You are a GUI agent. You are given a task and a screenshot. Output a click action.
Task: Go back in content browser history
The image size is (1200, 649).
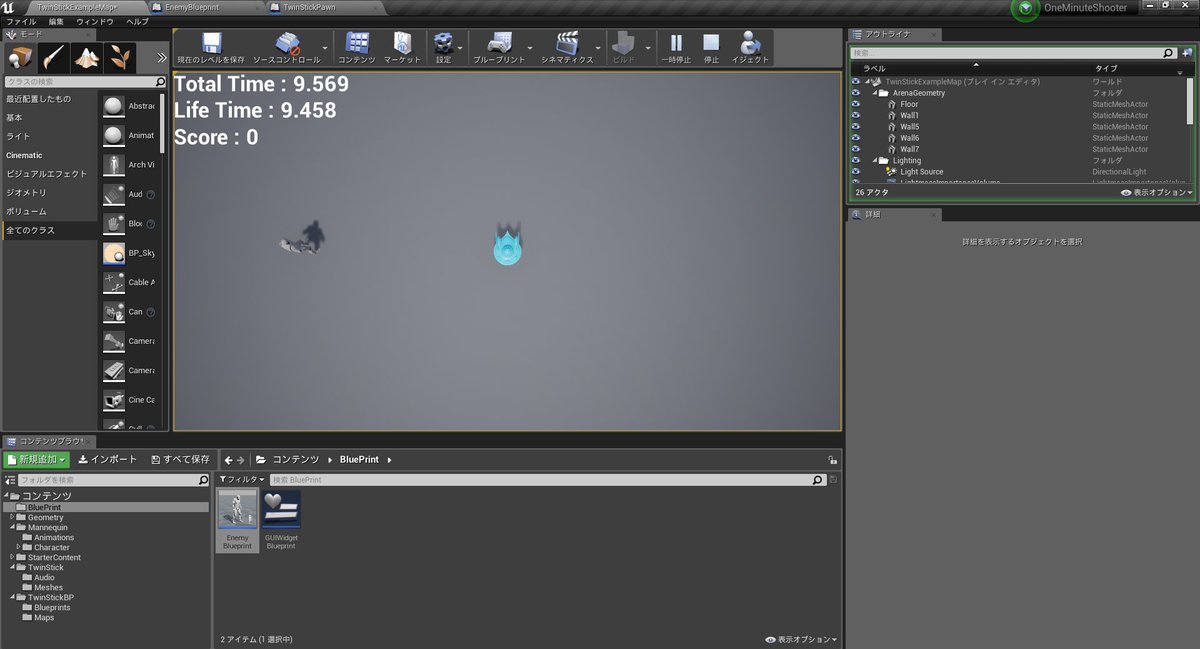pyautogui.click(x=228, y=460)
